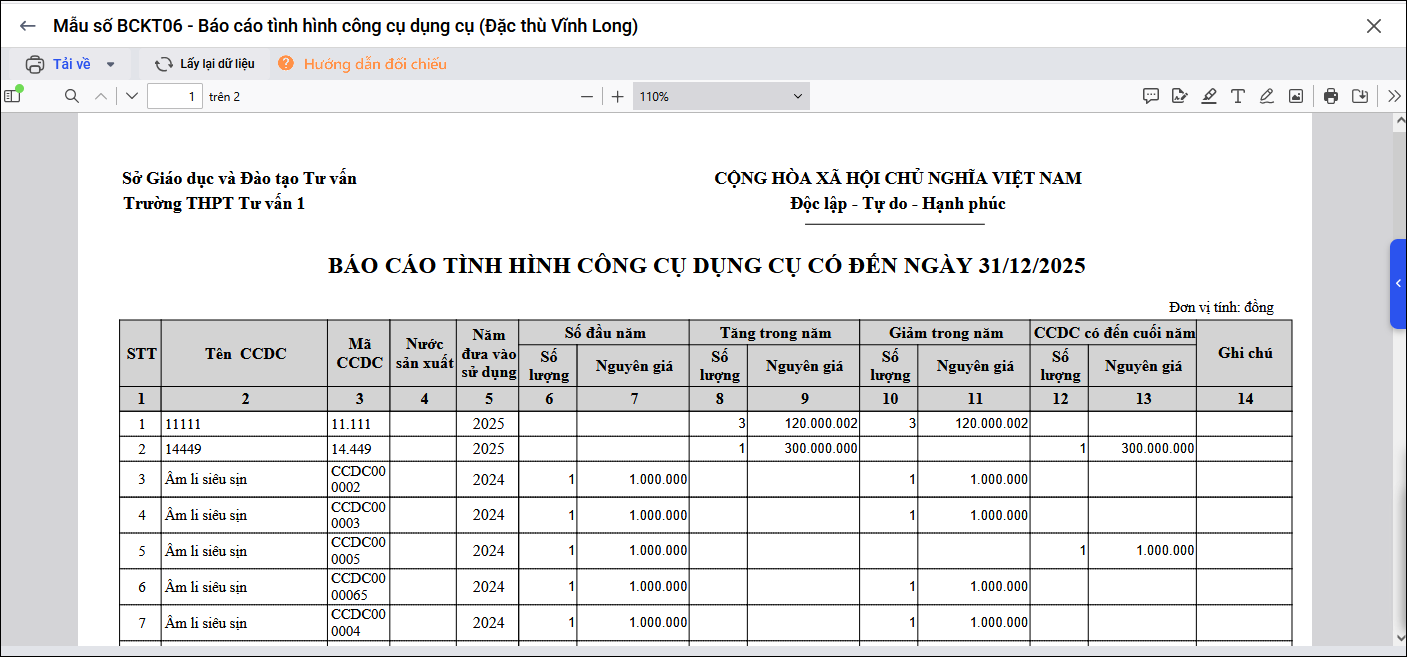Select the highlighter tool
This screenshot has width=1407, height=657.
coord(1209,96)
